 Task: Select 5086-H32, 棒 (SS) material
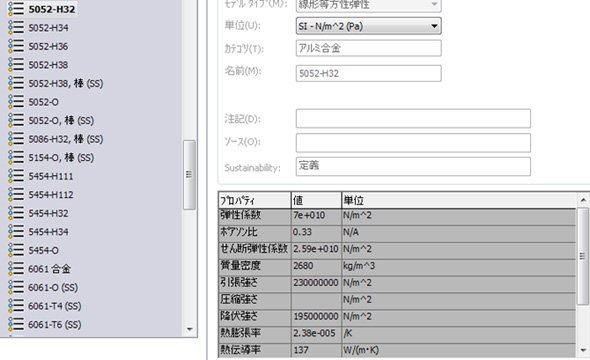coord(66,139)
